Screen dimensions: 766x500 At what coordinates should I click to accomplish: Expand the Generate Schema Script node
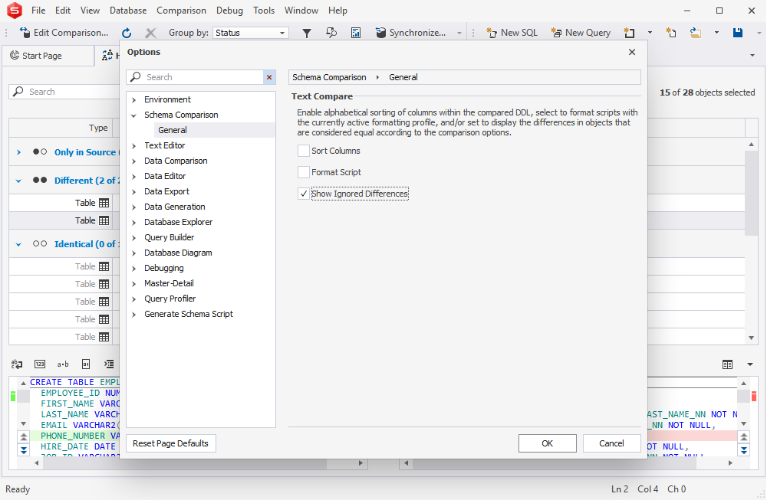pos(134,314)
